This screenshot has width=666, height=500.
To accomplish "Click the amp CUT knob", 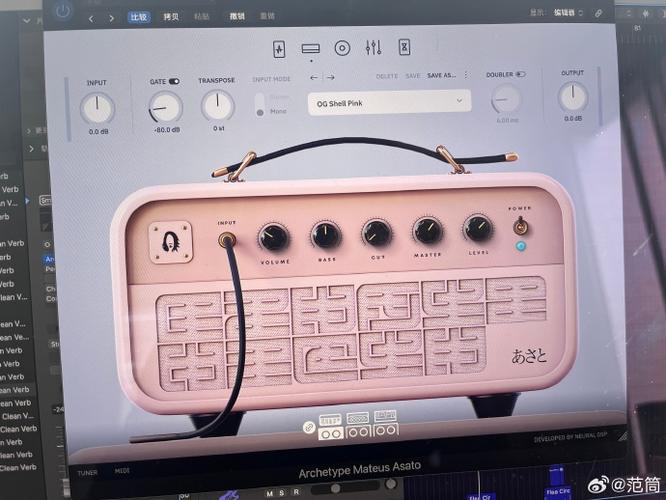I will click(x=376, y=233).
